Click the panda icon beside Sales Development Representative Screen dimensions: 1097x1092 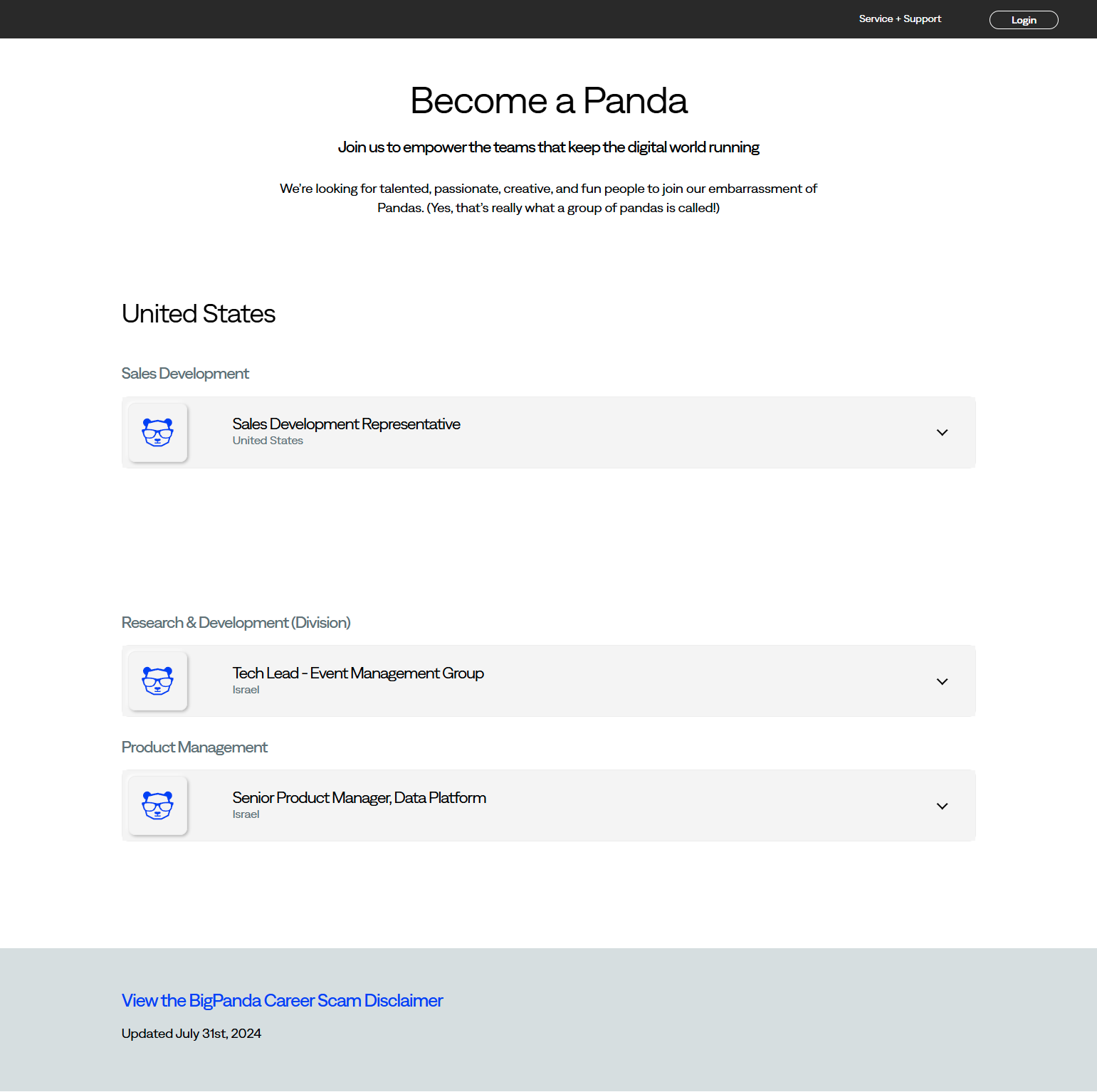[x=157, y=432]
